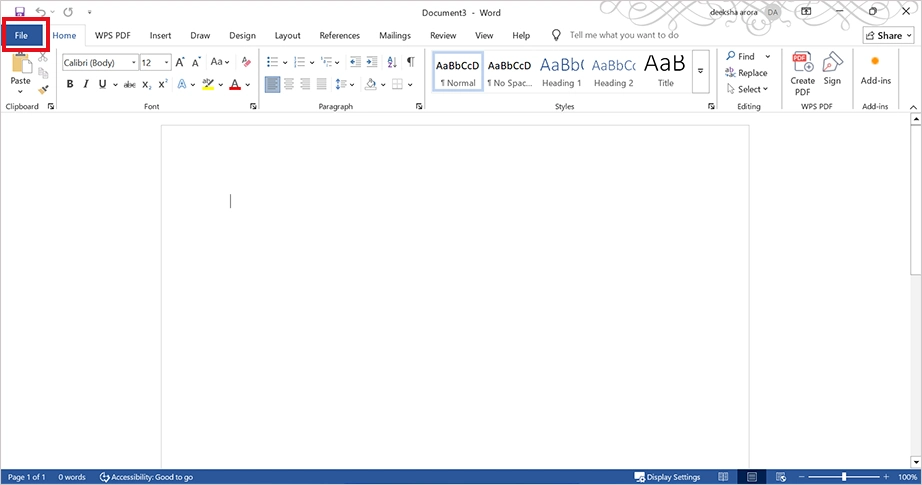Decrease paragraph indent
The width and height of the screenshot is (922, 485).
[355, 62]
